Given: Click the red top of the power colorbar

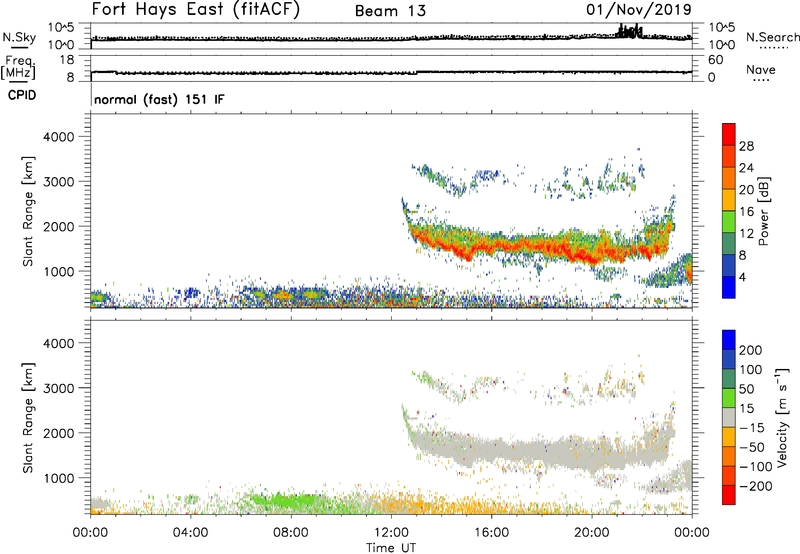Looking at the screenshot, I should 729,134.
